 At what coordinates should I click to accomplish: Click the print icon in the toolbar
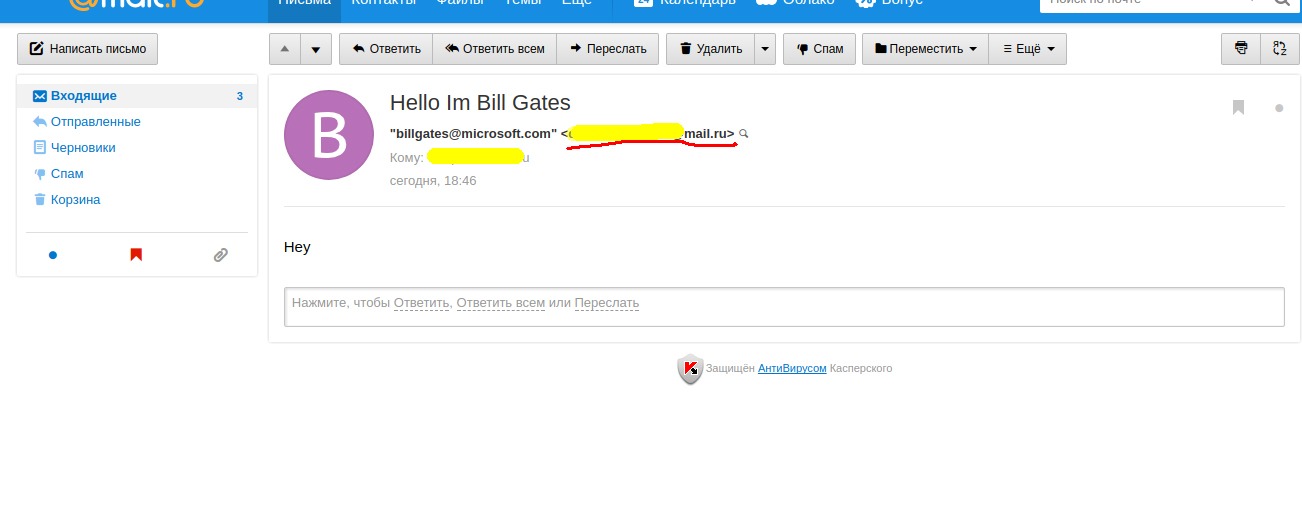(x=1241, y=48)
